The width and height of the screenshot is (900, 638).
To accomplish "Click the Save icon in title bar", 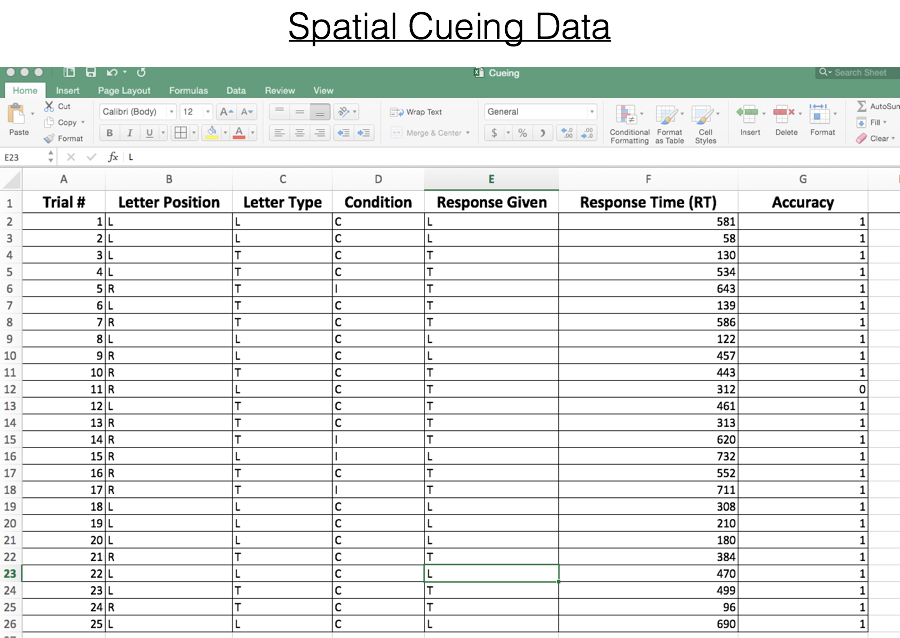I will [91, 72].
